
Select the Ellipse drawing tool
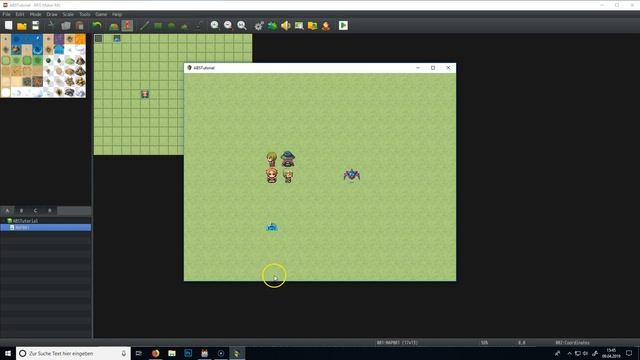171,25
